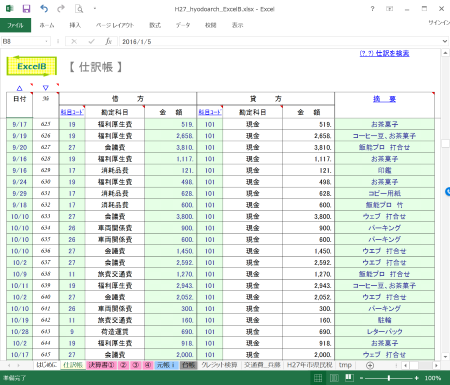Screen dimensions: 450x385
Task: Click the 100% zoom level
Action: click(x=433, y=378)
